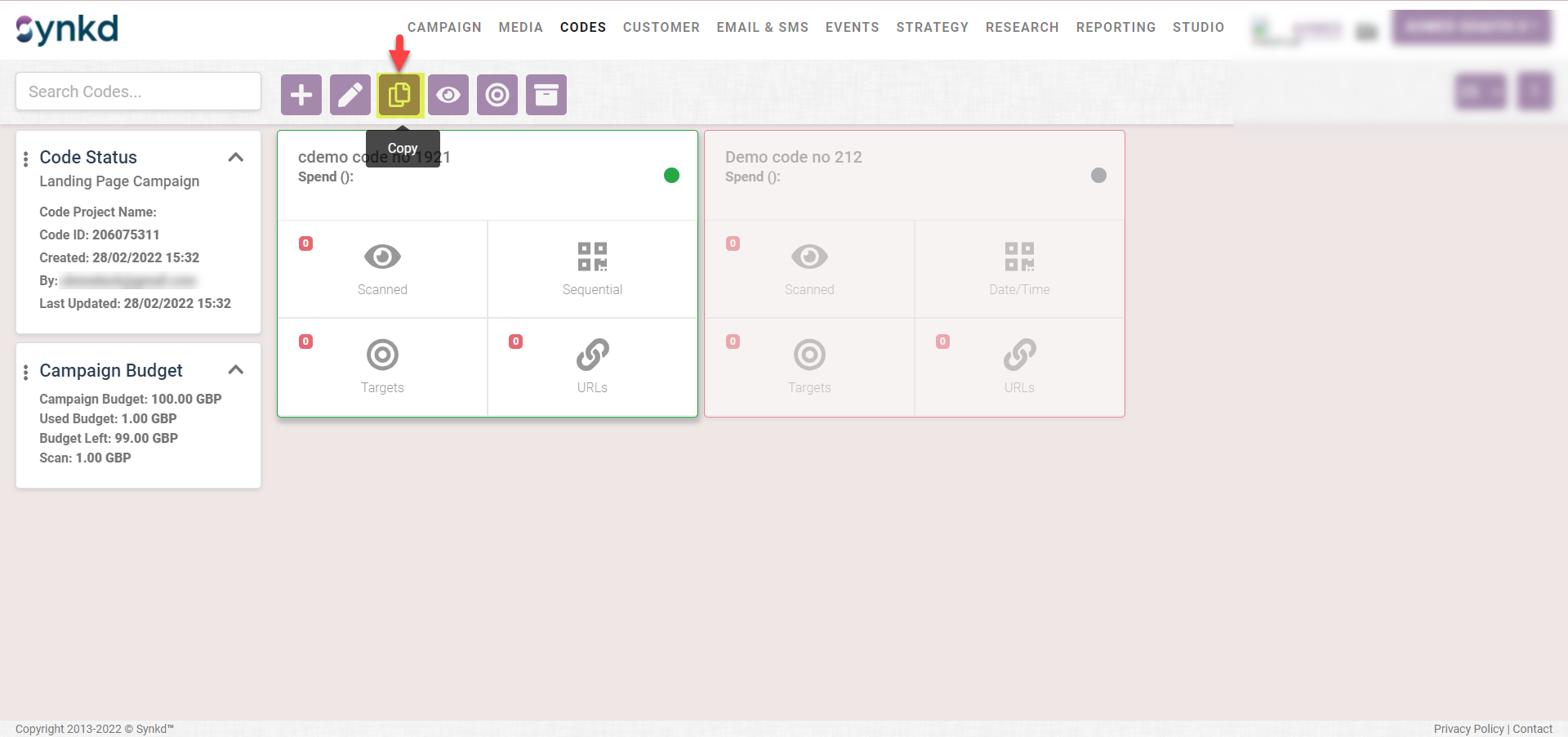Screen dimensions: 1568x737
Task: Toggle green status dot on cdemo code
Action: pos(671,175)
